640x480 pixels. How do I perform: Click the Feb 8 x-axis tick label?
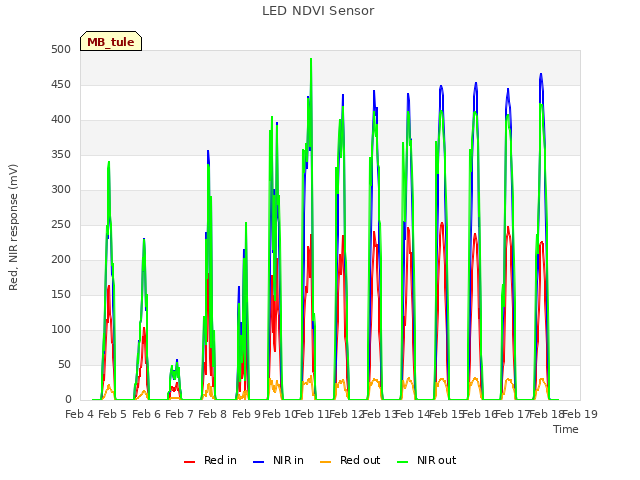pos(212,414)
